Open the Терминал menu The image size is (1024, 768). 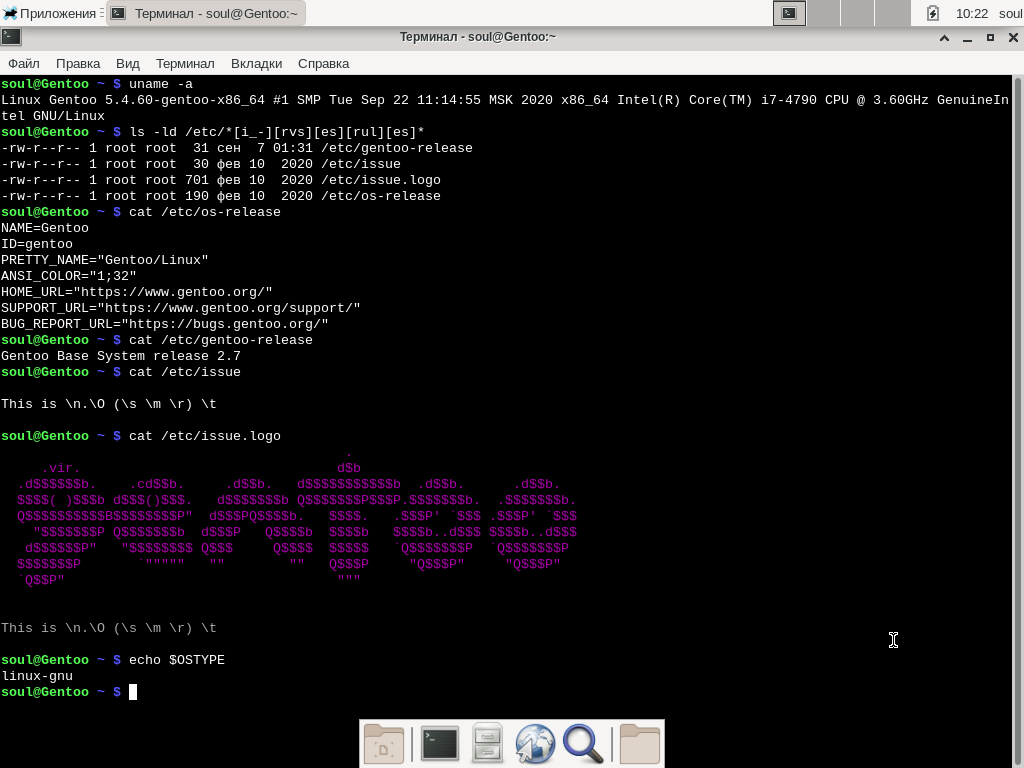185,63
